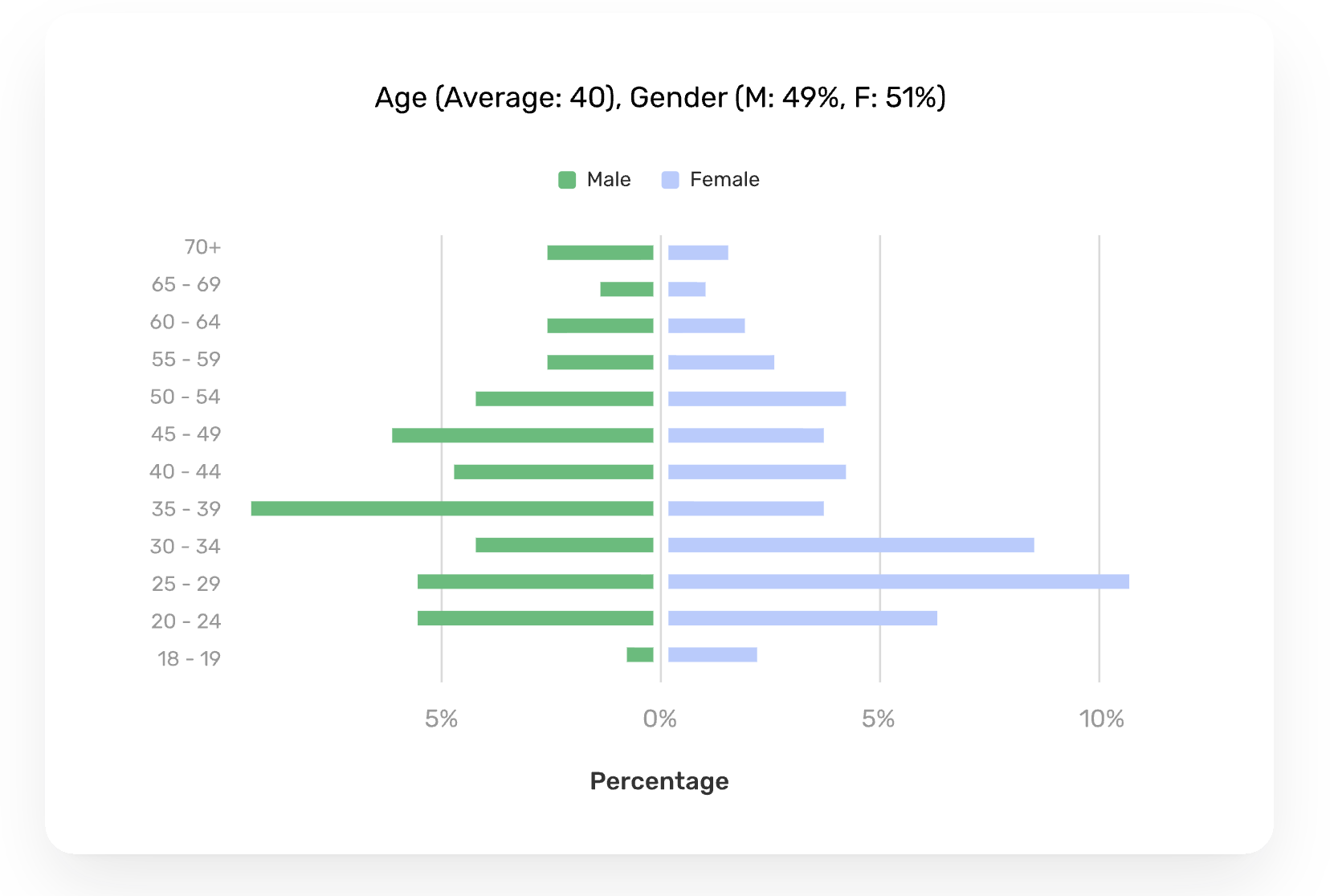This screenshot has height=896, width=1330.
Task: Select the Male bar for 35 - 39
Action: pos(452,508)
